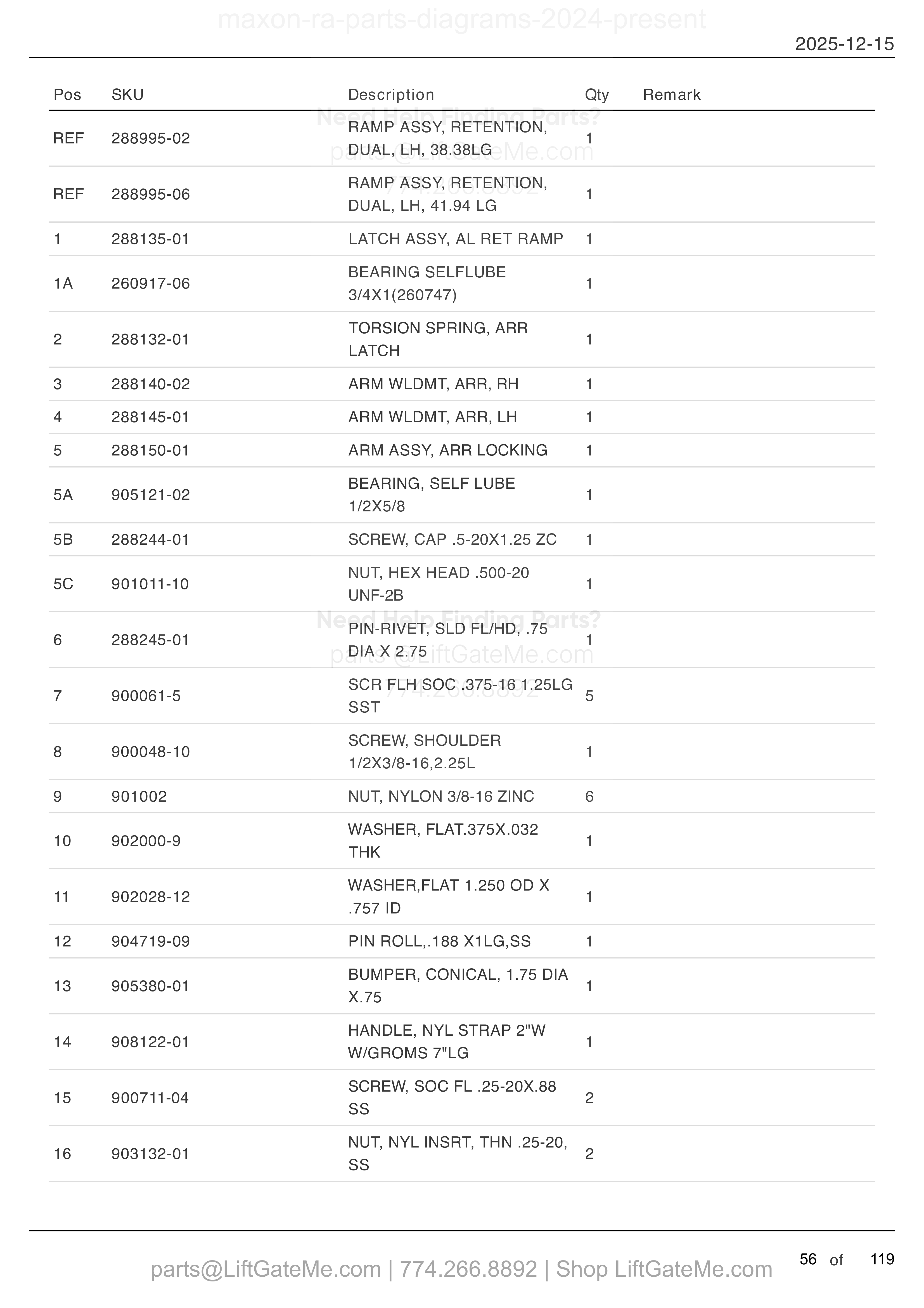This screenshot has width=924, height=1308.
Task: Open the Shop LiftGateMe.com footer link
Action: click(664, 1269)
